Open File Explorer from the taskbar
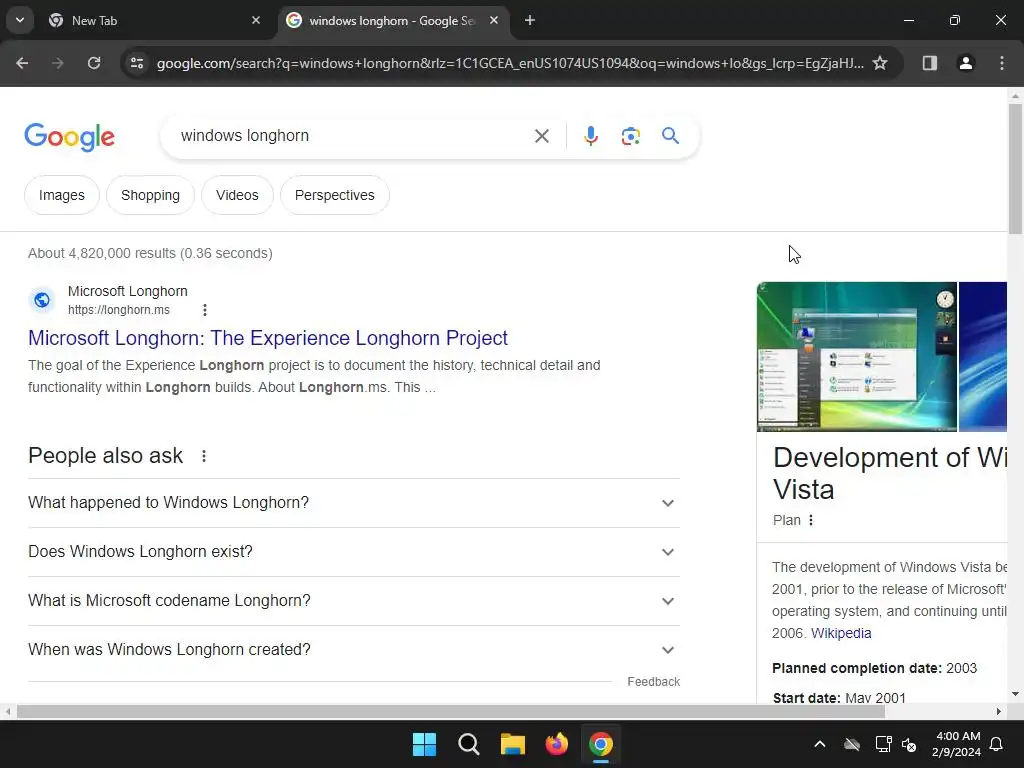1024x768 pixels. click(x=513, y=744)
